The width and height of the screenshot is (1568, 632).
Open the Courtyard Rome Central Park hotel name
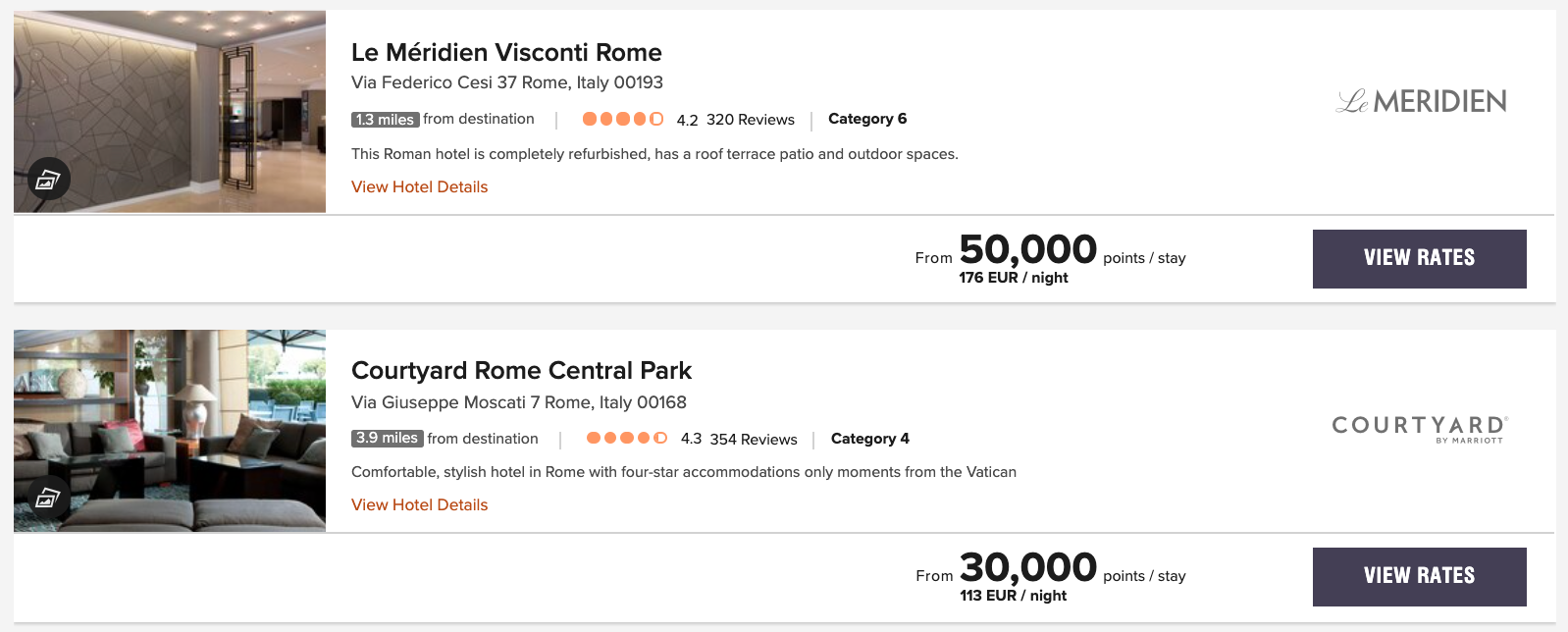[x=522, y=371]
